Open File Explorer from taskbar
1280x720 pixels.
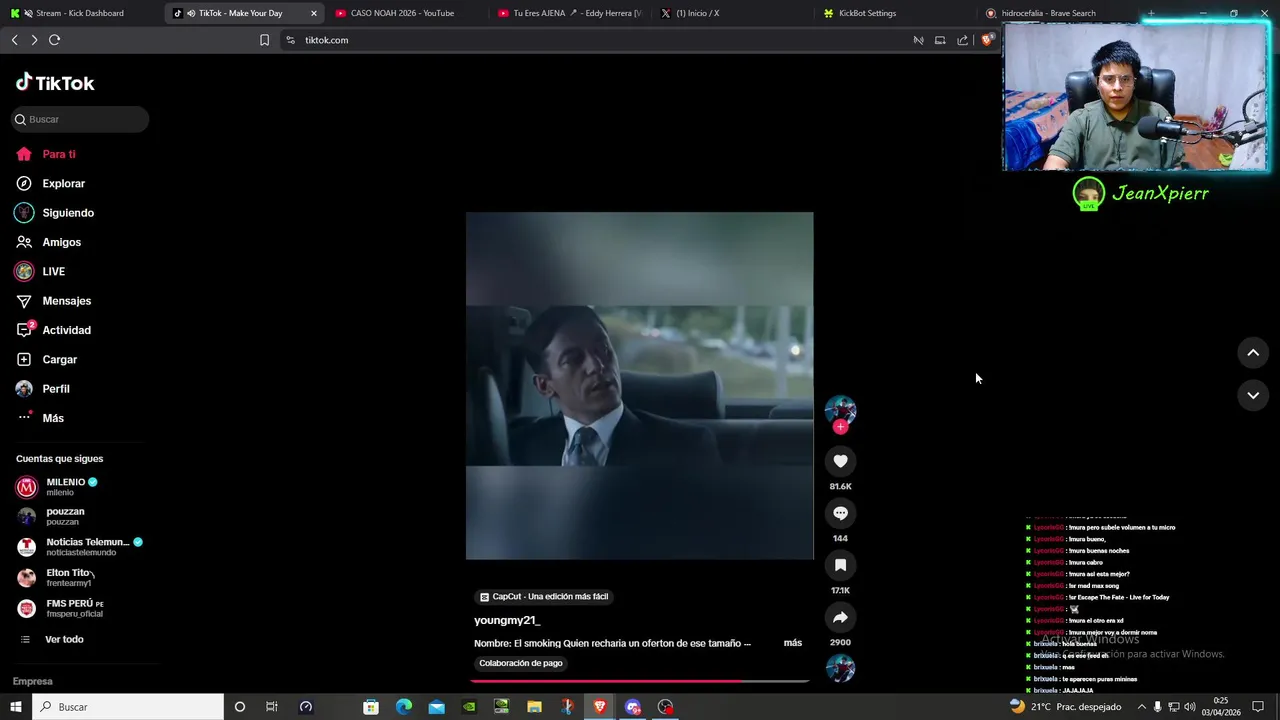tap(534, 707)
